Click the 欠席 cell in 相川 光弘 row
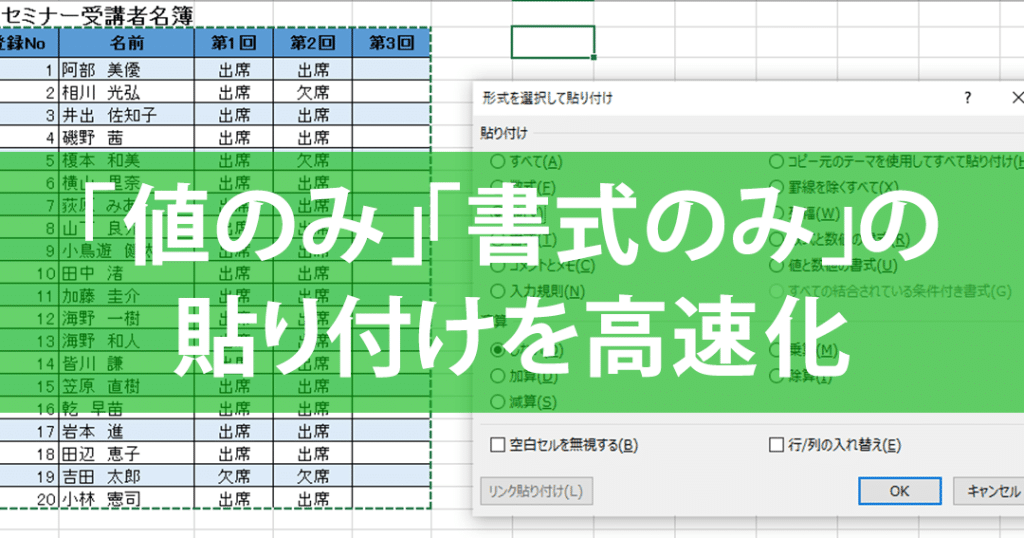Viewport: 1024px width, 538px height. pos(313,92)
